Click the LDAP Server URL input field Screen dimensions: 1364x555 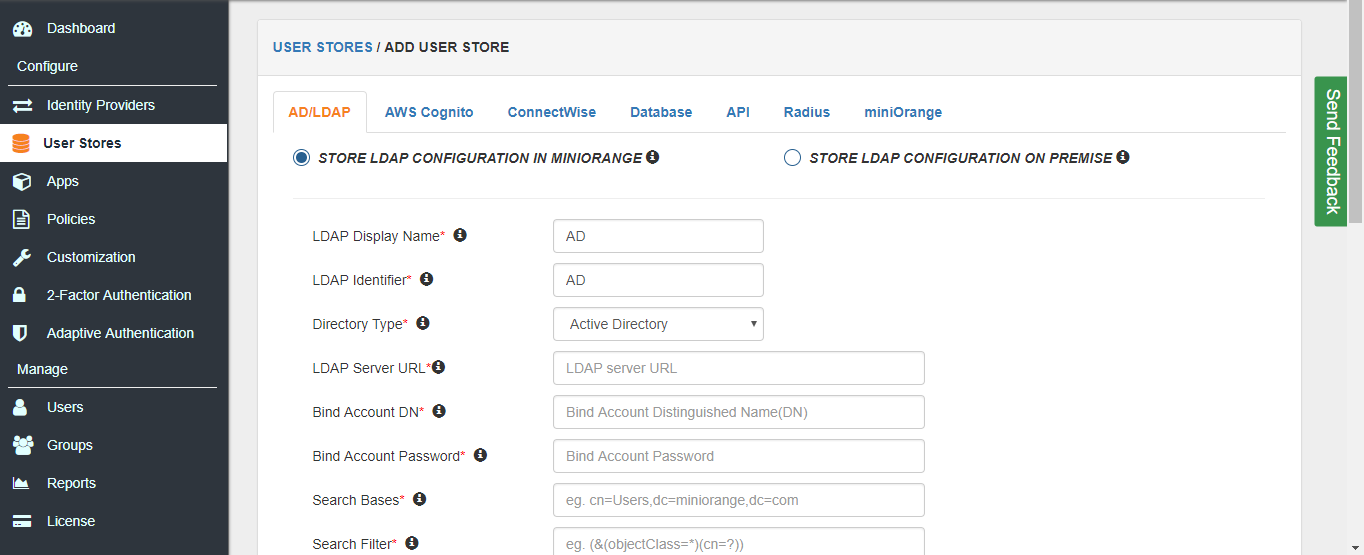(739, 368)
